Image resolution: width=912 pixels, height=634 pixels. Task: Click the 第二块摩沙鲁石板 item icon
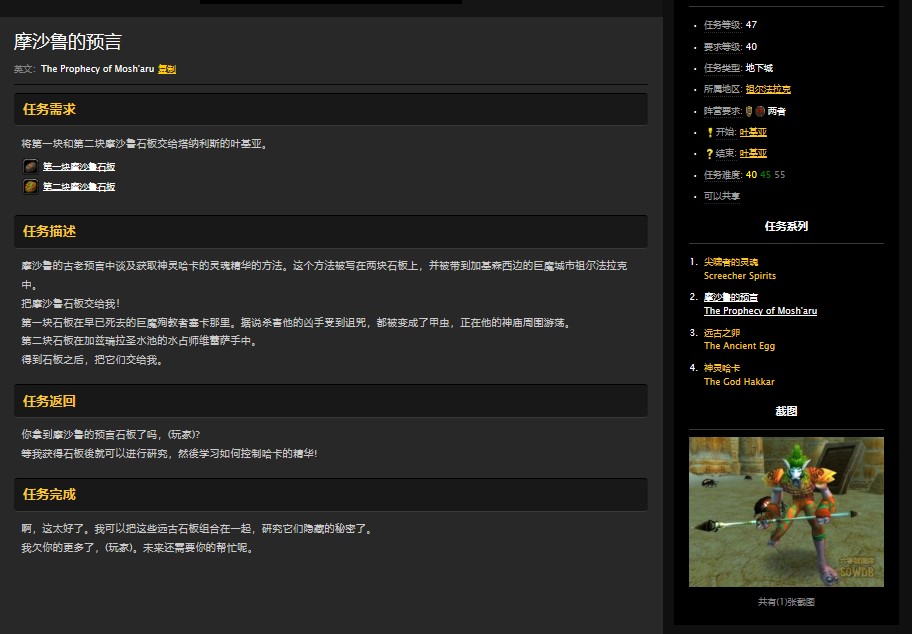click(x=29, y=188)
